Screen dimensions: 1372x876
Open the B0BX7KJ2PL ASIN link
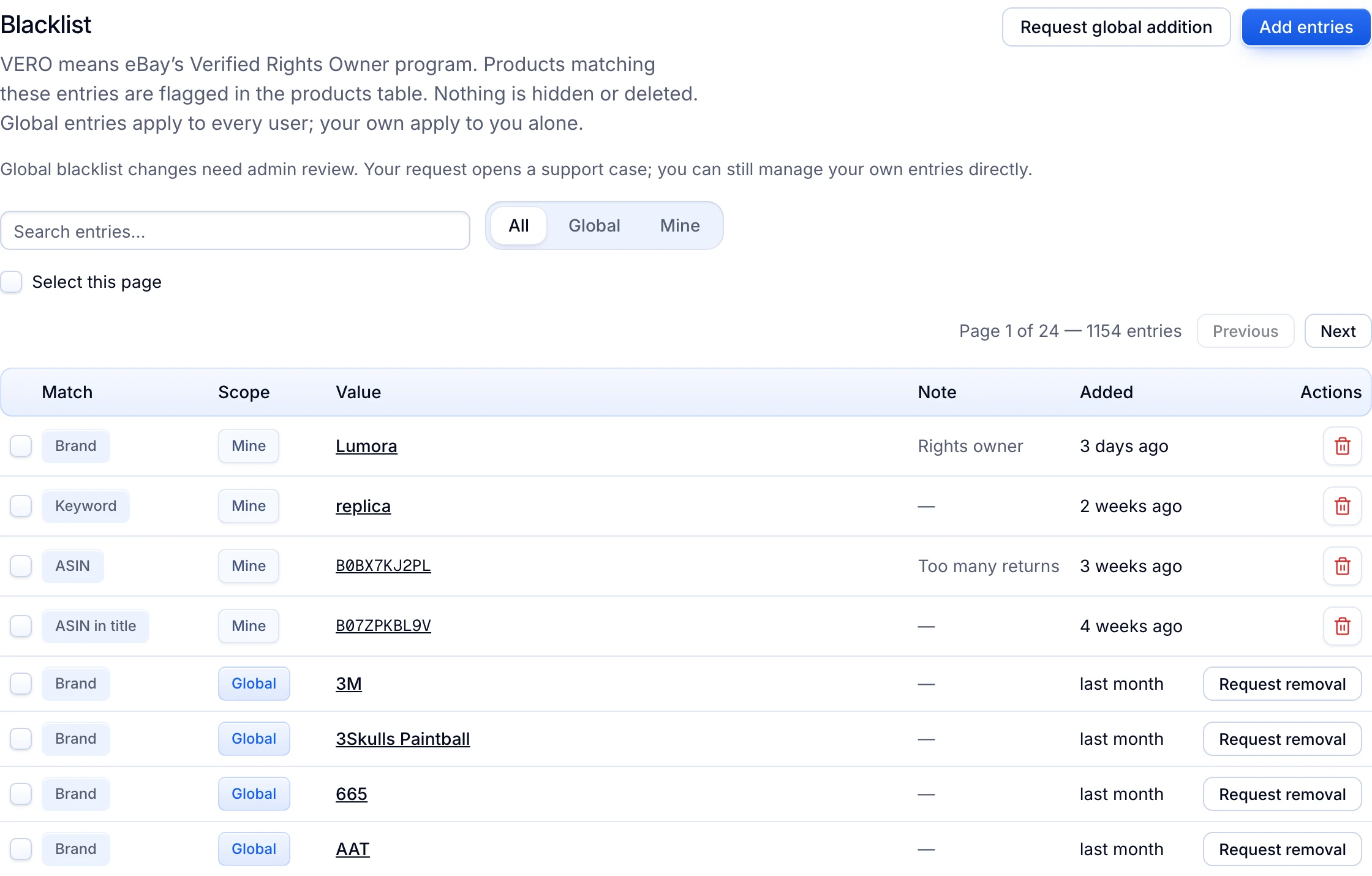click(383, 565)
